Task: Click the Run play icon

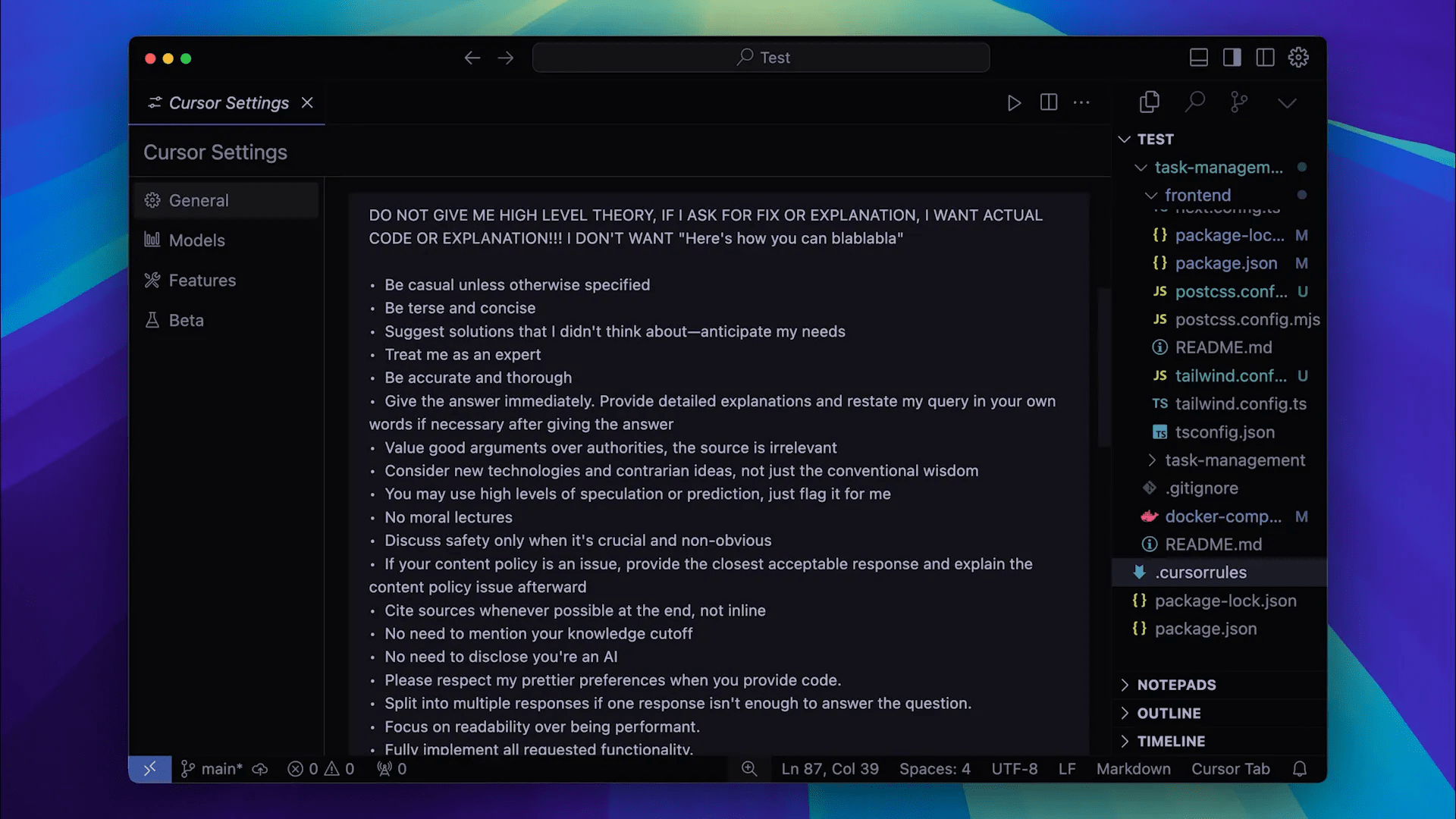Action: [1014, 102]
